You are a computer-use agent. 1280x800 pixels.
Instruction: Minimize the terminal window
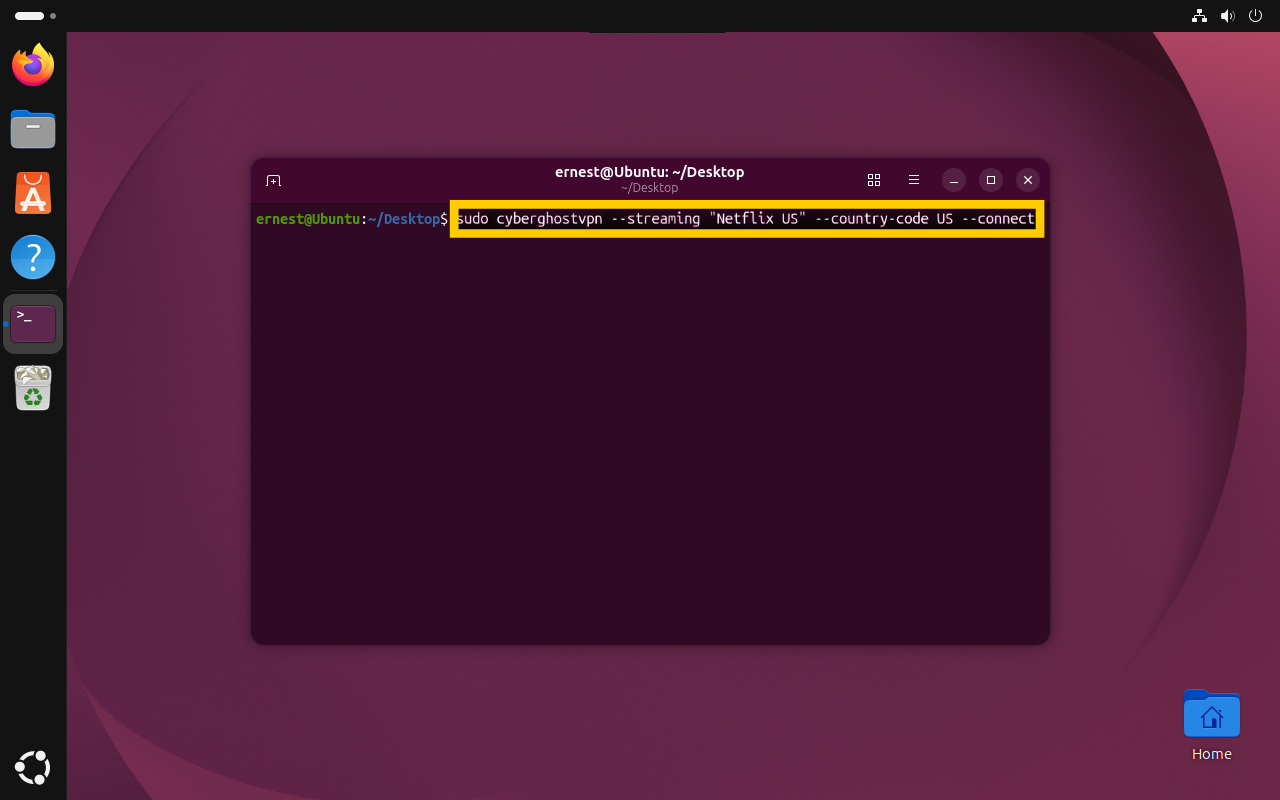tap(954, 180)
